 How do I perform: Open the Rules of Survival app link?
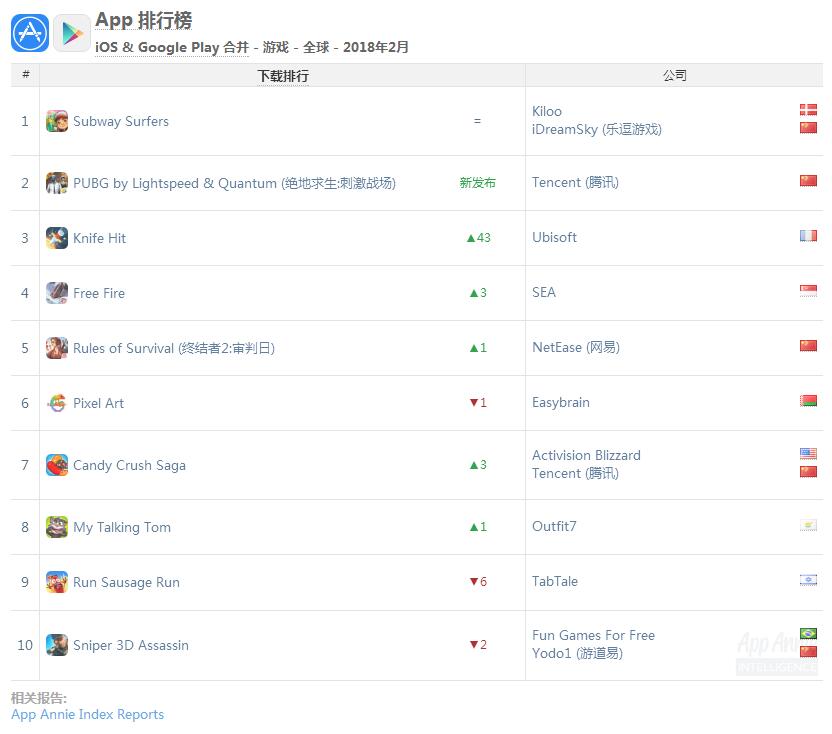point(174,349)
